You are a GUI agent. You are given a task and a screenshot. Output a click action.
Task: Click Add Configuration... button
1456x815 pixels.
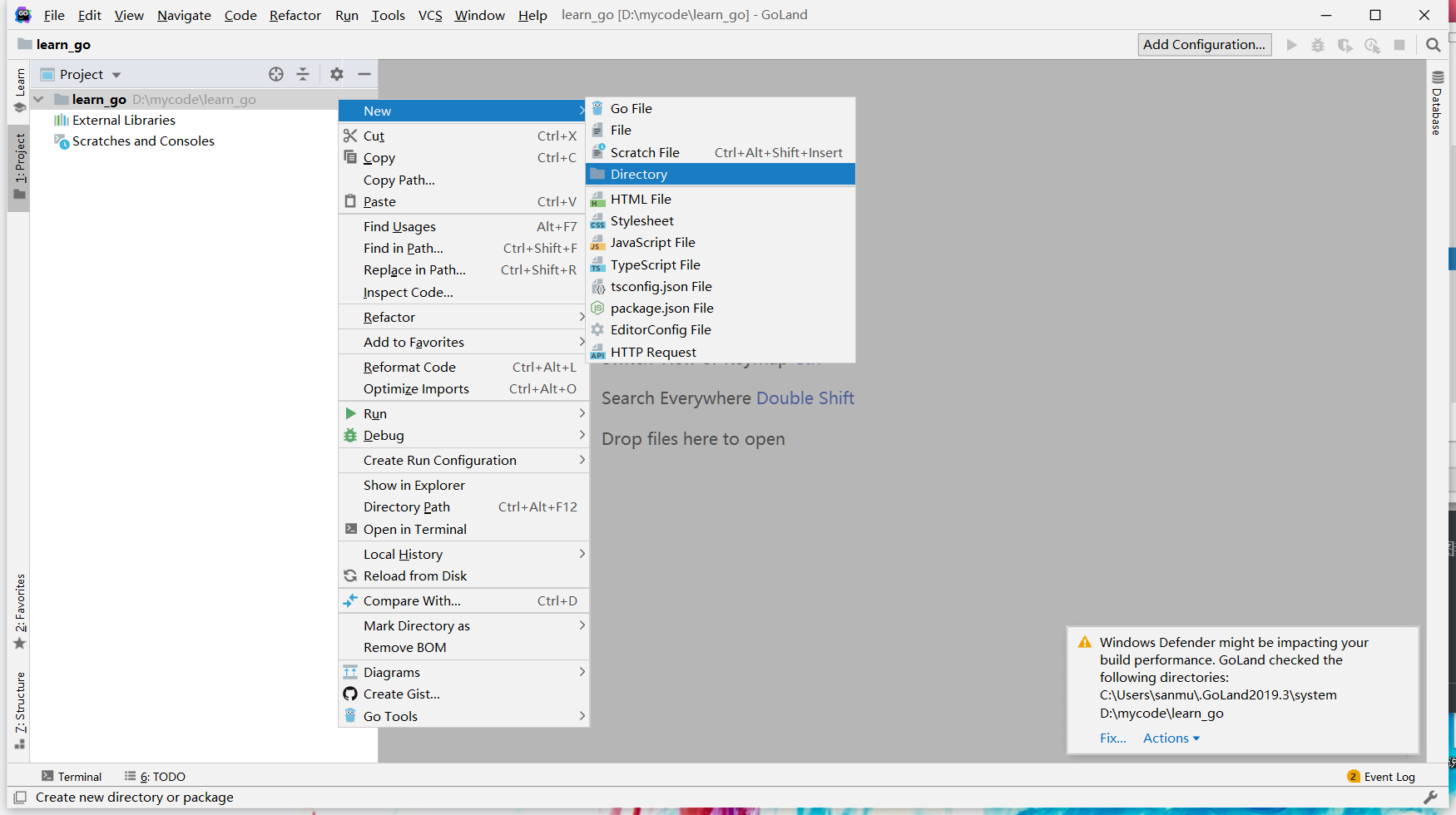click(x=1204, y=45)
